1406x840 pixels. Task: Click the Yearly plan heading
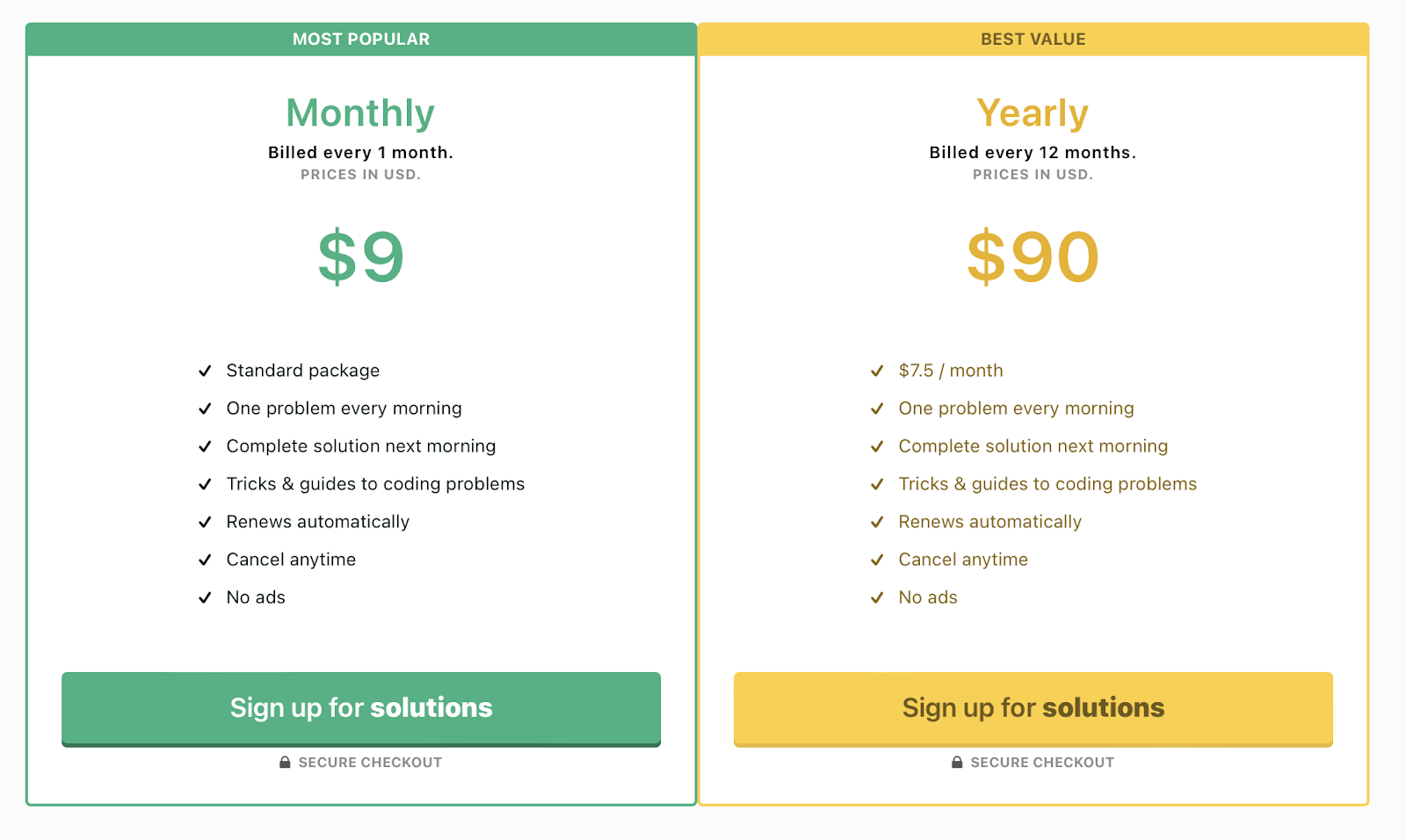(1033, 113)
